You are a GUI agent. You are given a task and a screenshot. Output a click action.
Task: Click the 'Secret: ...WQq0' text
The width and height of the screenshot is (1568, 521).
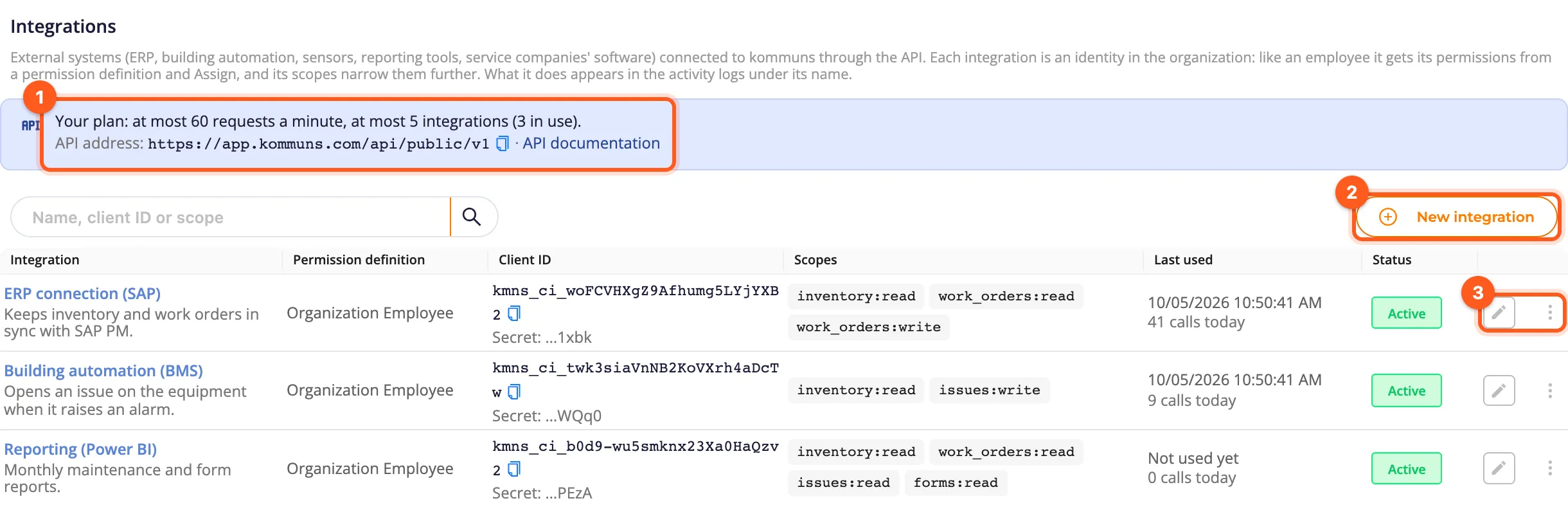click(547, 416)
